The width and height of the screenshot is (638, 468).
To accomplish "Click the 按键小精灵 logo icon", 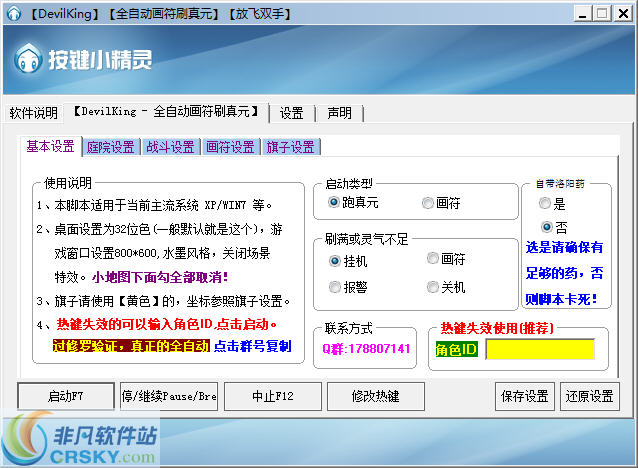I will (x=28, y=59).
